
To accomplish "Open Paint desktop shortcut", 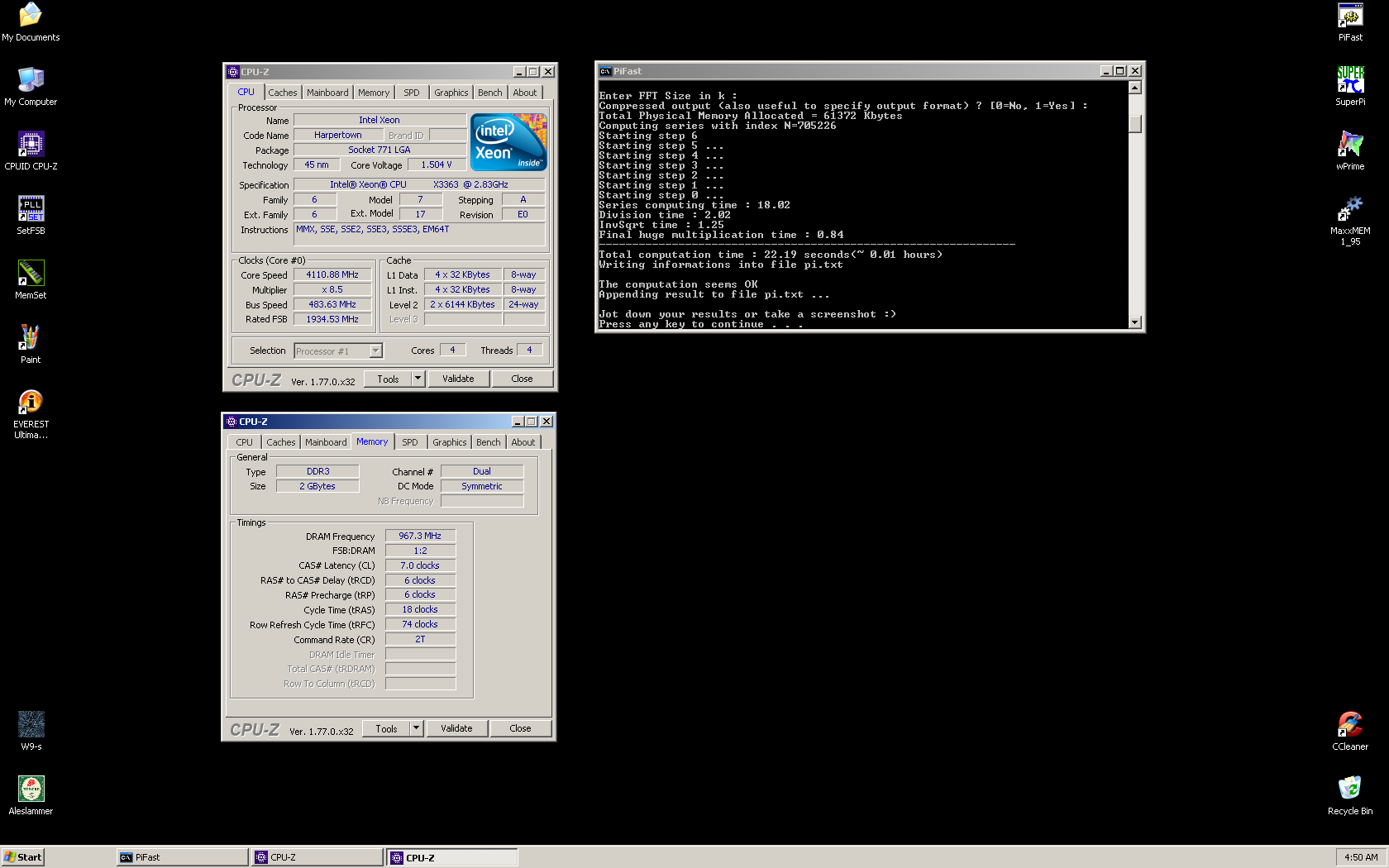I will [x=31, y=344].
